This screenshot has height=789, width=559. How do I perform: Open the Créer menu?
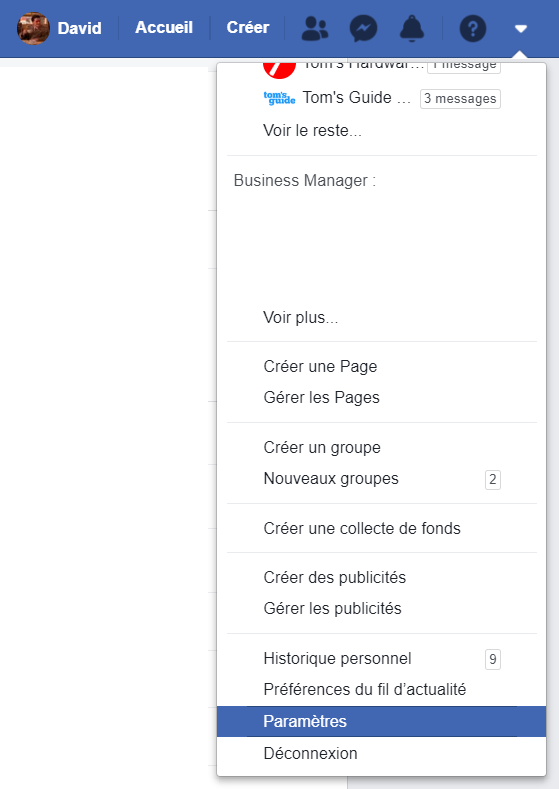248,27
